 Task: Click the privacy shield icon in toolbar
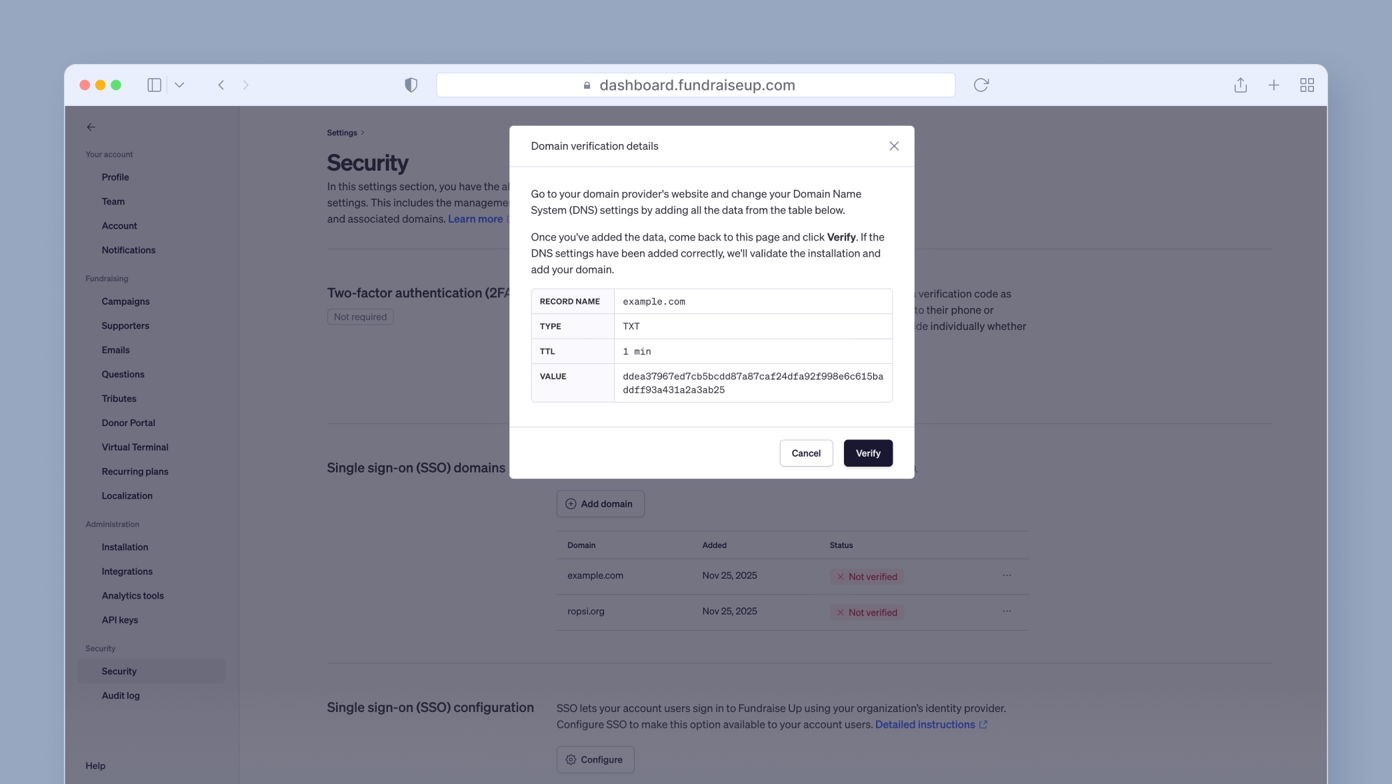(411, 85)
